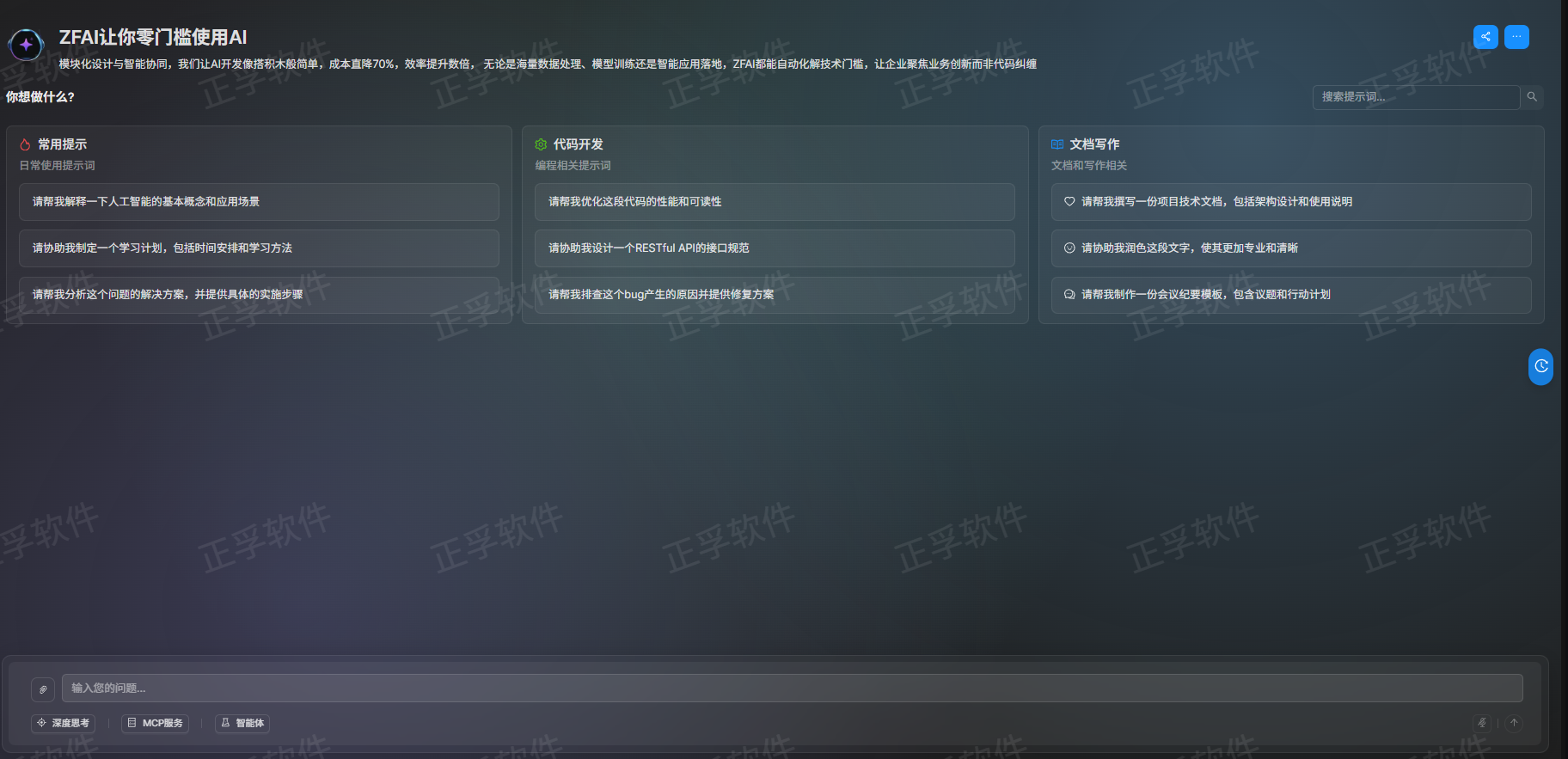Click the 搜索提示词 search field
The height and width of the screenshot is (759, 1568).
[1415, 97]
